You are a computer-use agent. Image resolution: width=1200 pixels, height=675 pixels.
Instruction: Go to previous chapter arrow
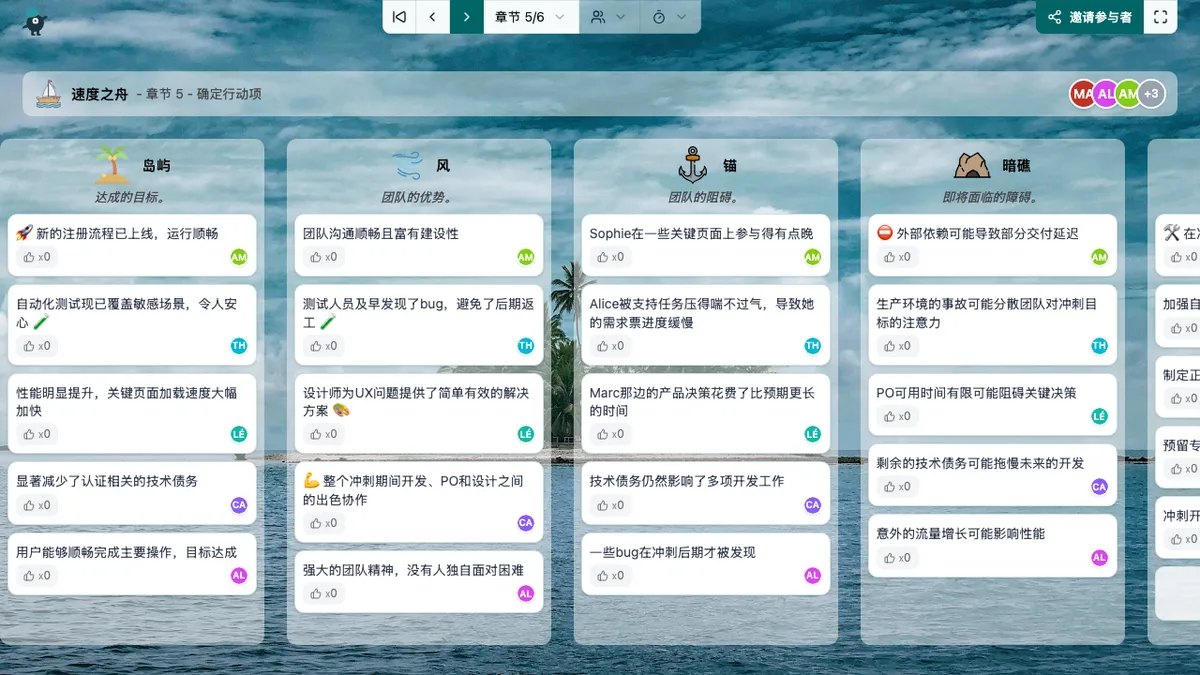click(432, 17)
